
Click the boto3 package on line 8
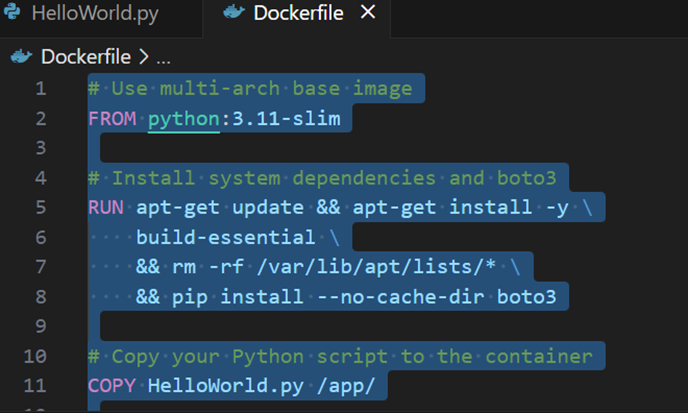pyautogui.click(x=527, y=297)
